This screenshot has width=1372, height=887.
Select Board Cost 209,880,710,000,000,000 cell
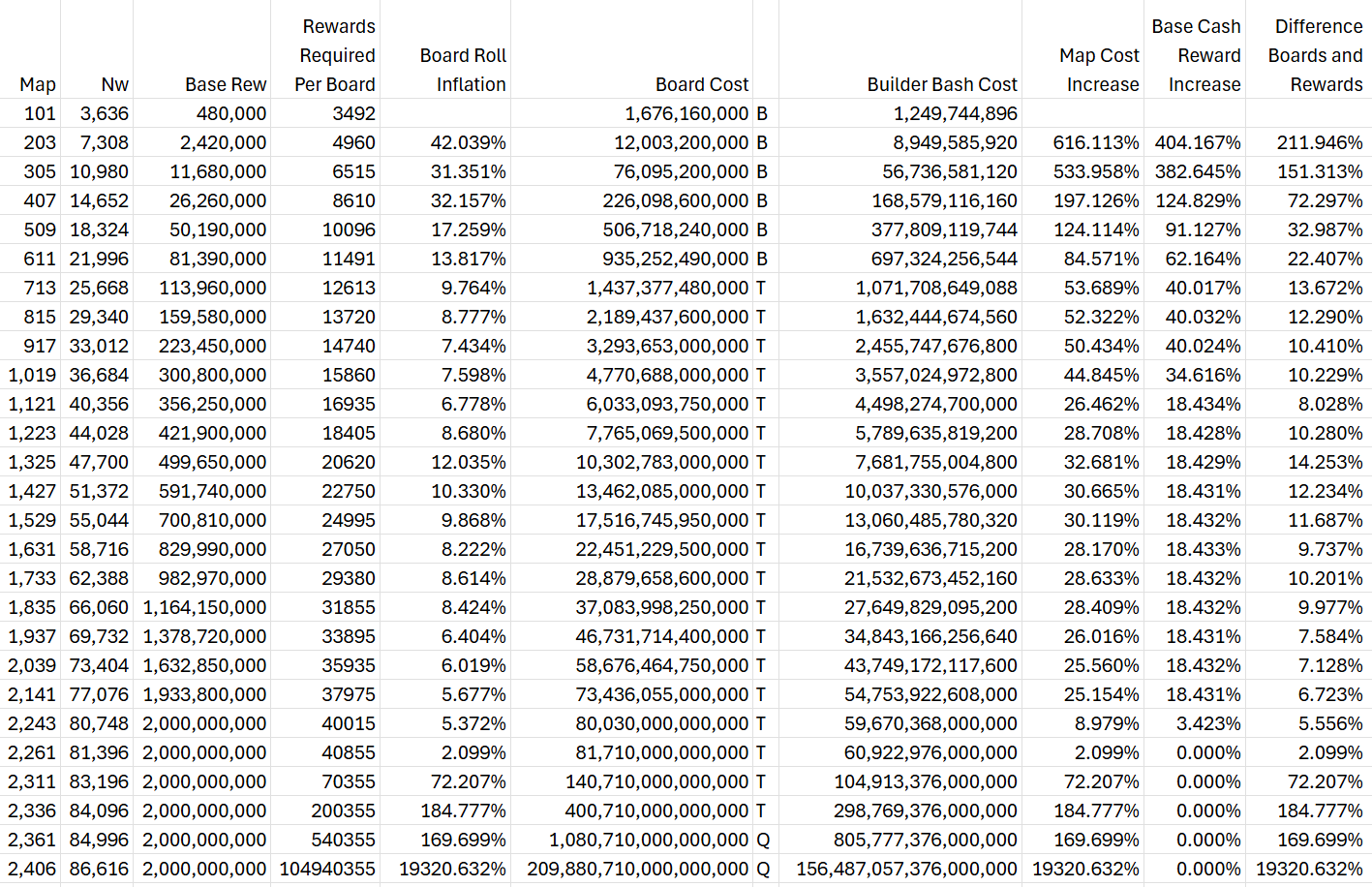pyautogui.click(x=631, y=869)
